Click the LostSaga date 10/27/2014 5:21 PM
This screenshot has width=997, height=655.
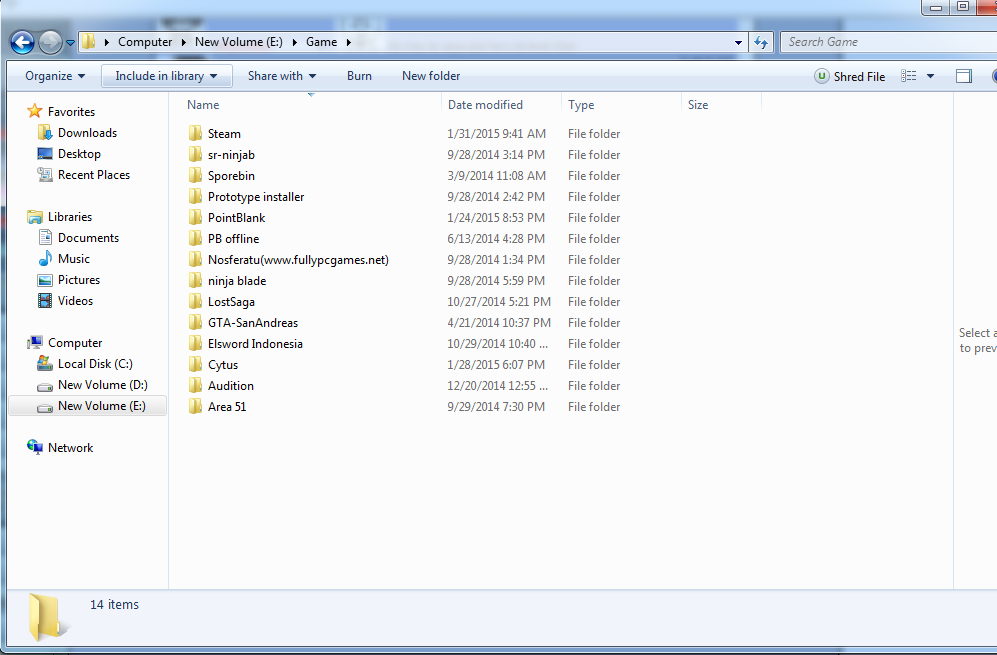pos(498,301)
